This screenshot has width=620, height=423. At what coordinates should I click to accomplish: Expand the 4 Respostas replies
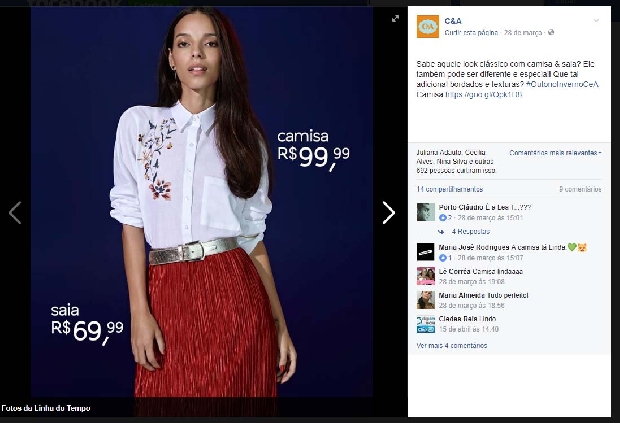tap(471, 232)
